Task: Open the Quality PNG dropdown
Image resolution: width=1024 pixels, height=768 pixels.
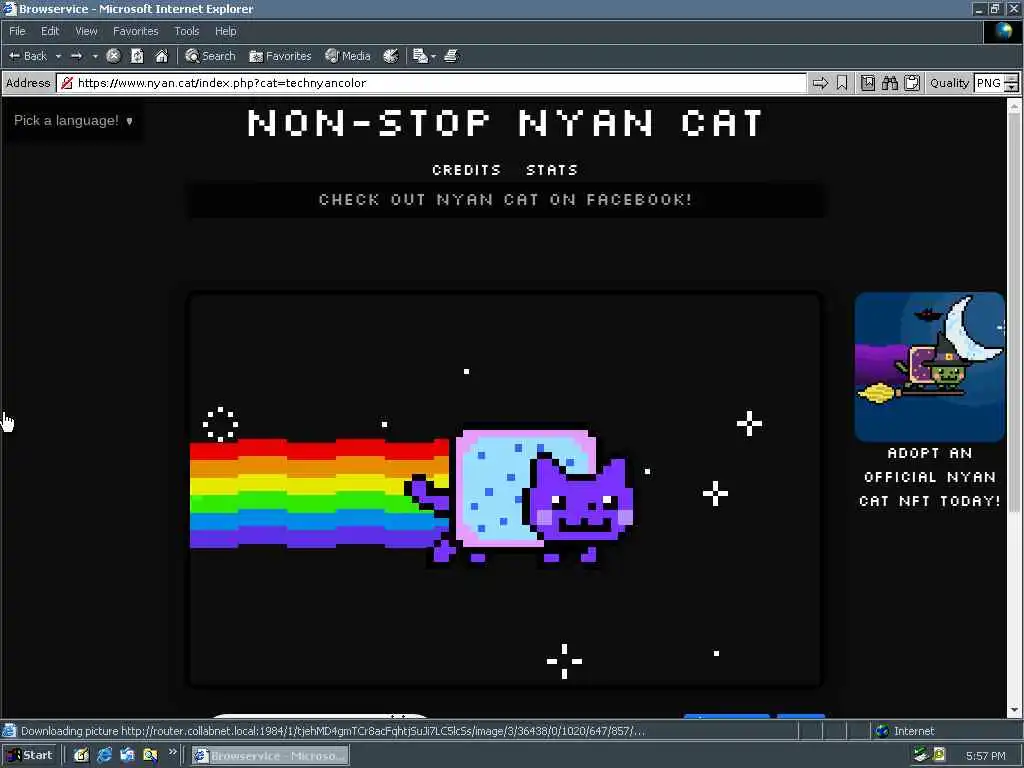Action: [996, 83]
